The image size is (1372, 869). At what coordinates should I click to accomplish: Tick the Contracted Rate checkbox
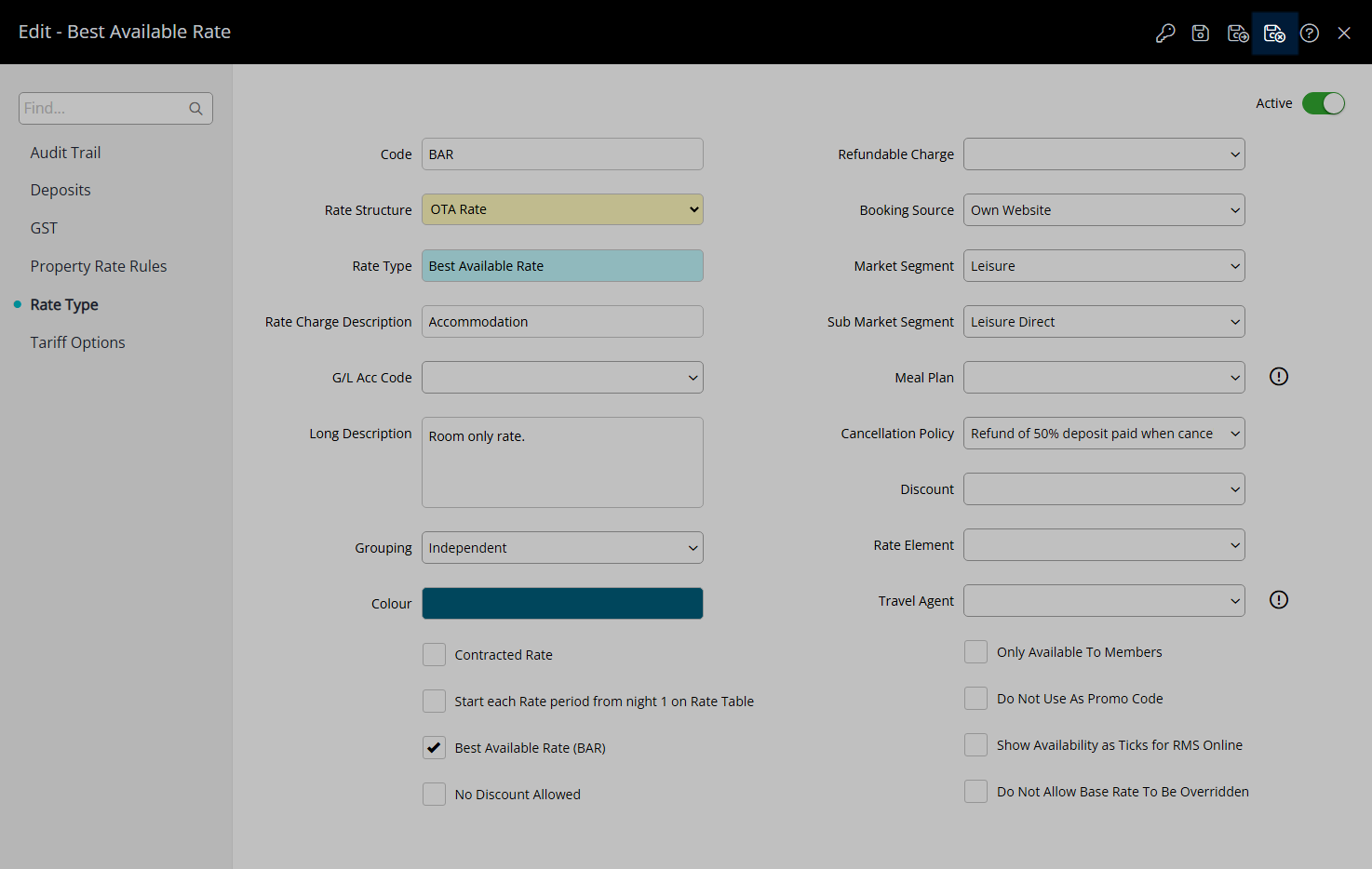[x=434, y=655]
